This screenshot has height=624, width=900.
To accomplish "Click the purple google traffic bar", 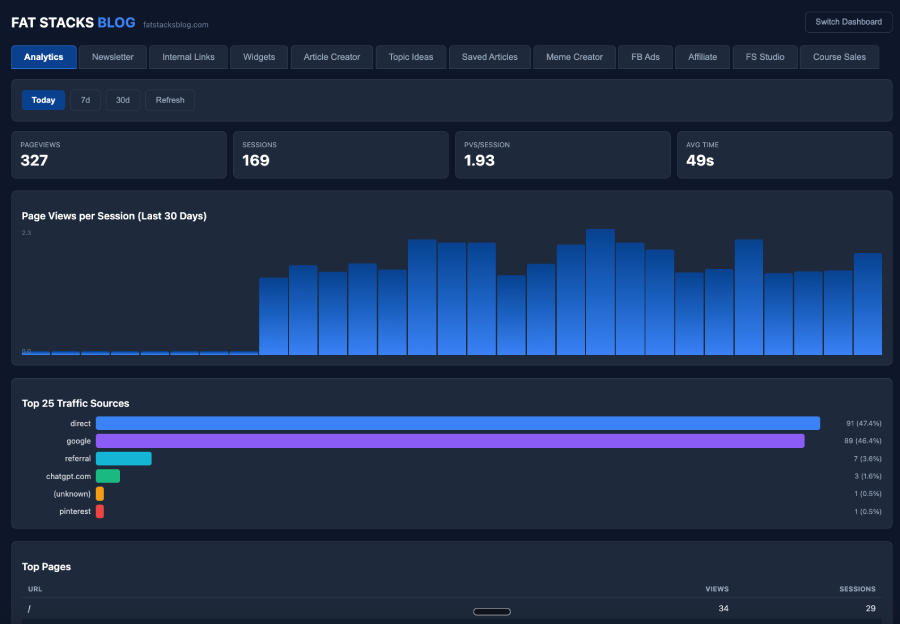I will pos(449,441).
